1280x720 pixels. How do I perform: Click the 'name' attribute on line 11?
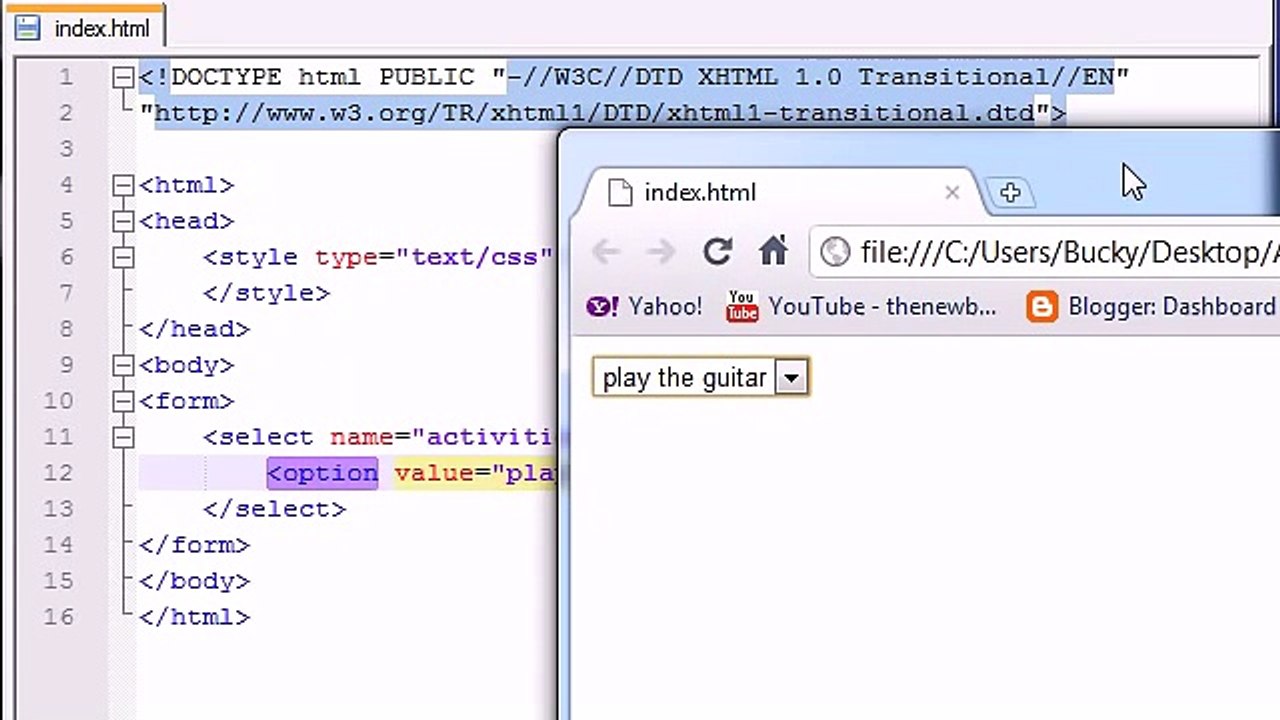tap(363, 437)
